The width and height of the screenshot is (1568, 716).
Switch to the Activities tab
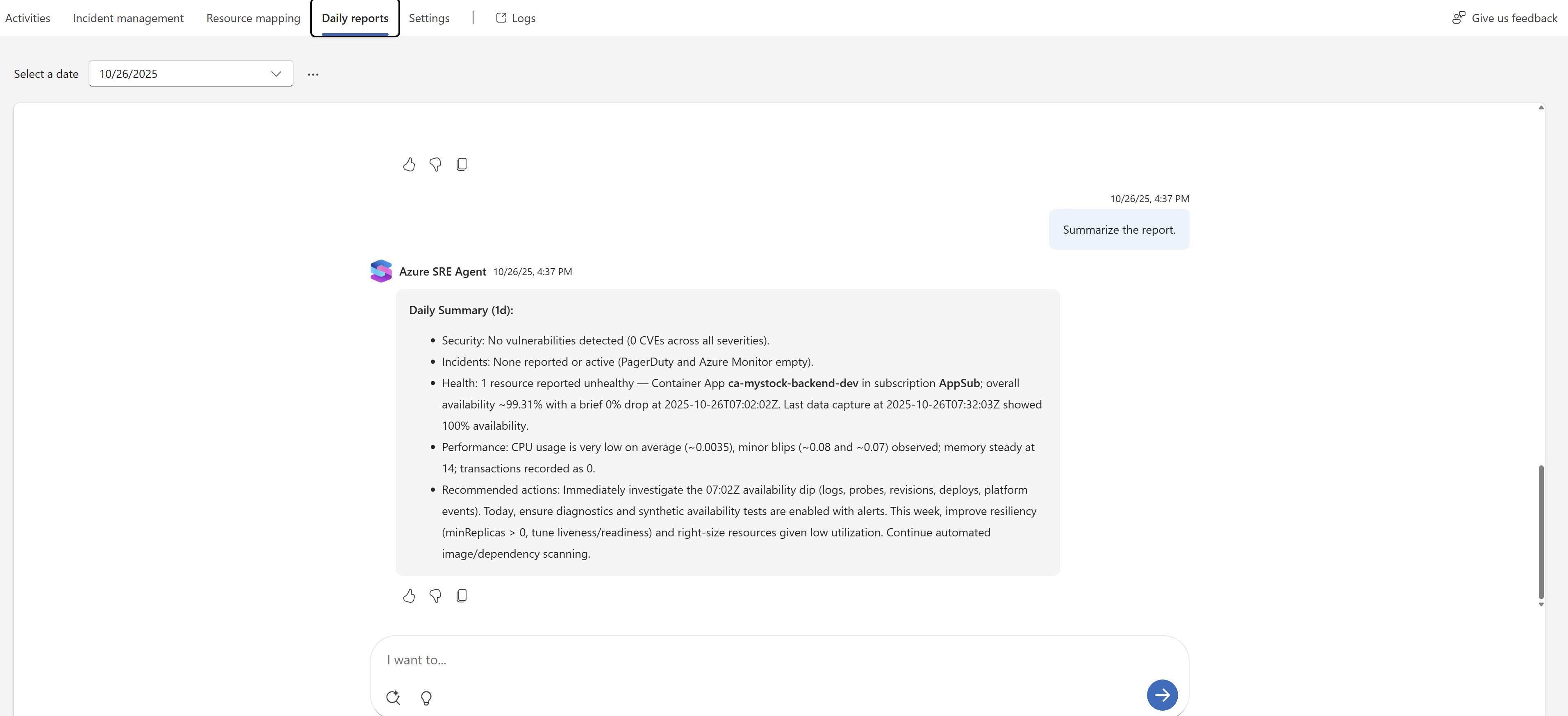pyautogui.click(x=27, y=18)
